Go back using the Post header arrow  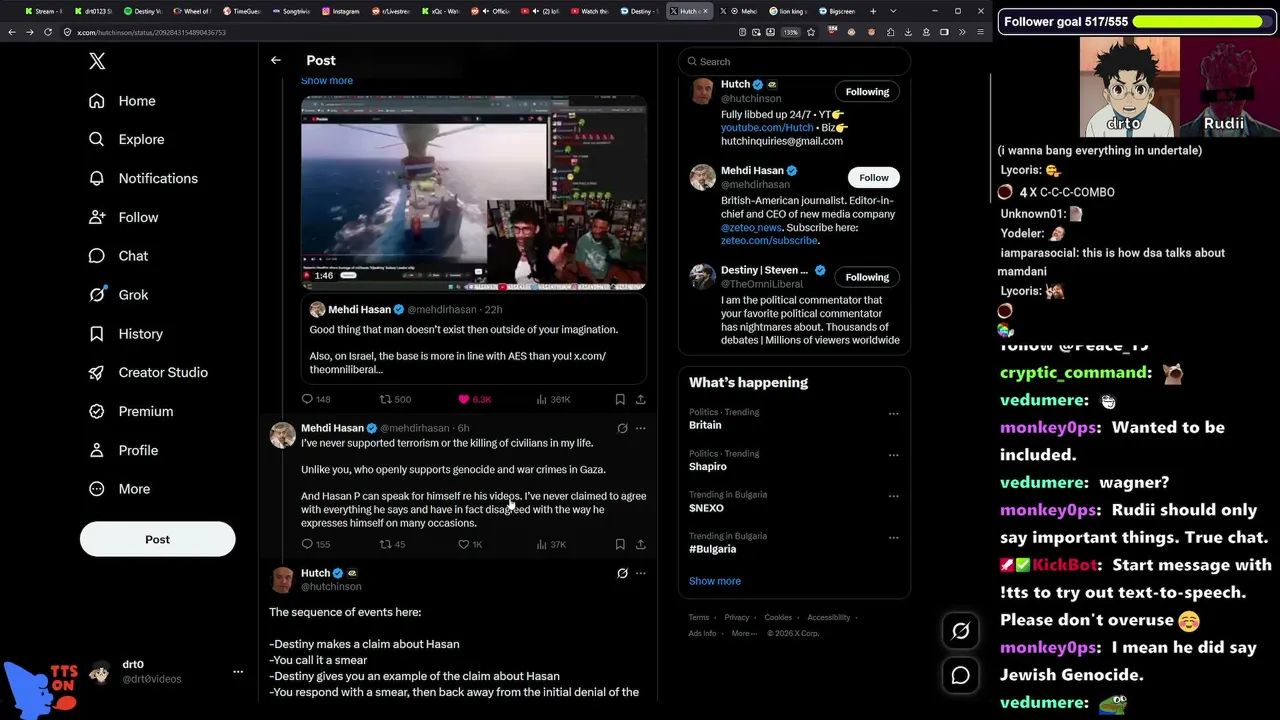pos(276,60)
